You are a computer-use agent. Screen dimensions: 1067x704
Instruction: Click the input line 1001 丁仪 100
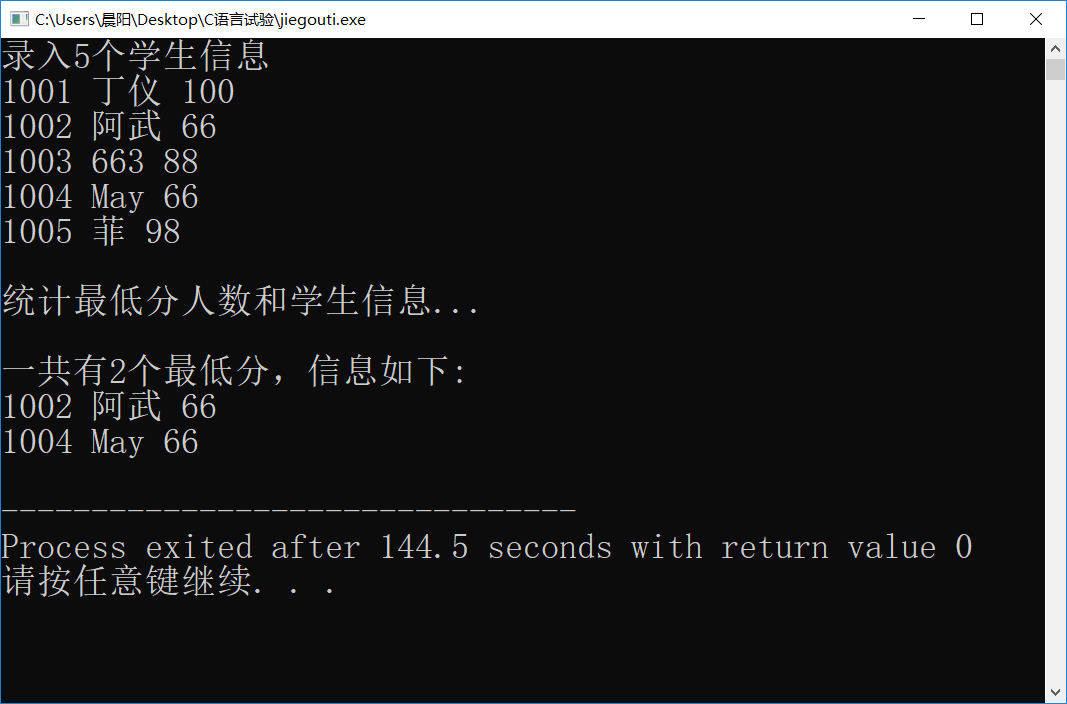118,91
